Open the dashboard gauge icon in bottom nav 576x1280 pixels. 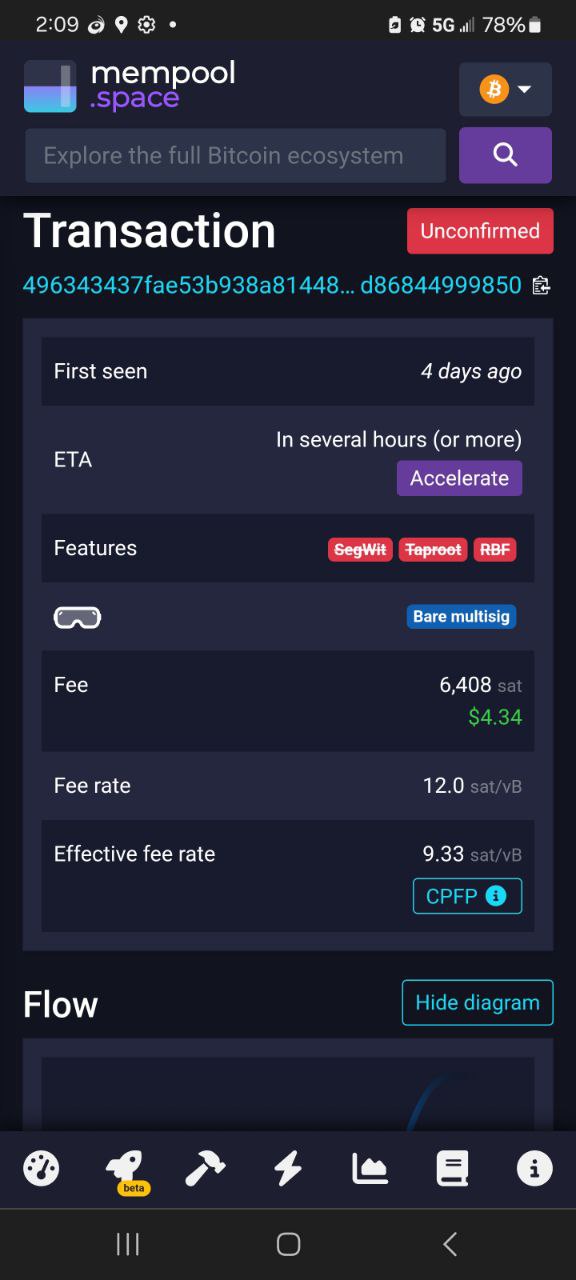pyautogui.click(x=41, y=1168)
